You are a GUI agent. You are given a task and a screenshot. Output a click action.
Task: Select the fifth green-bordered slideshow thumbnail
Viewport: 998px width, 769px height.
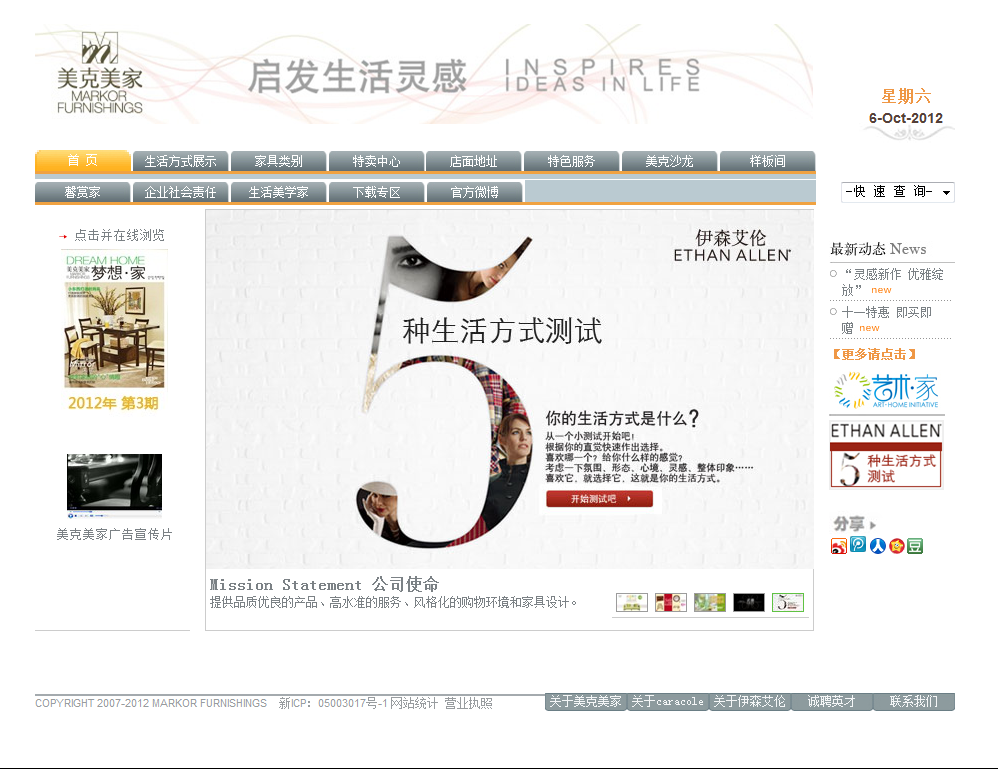[x=788, y=602]
